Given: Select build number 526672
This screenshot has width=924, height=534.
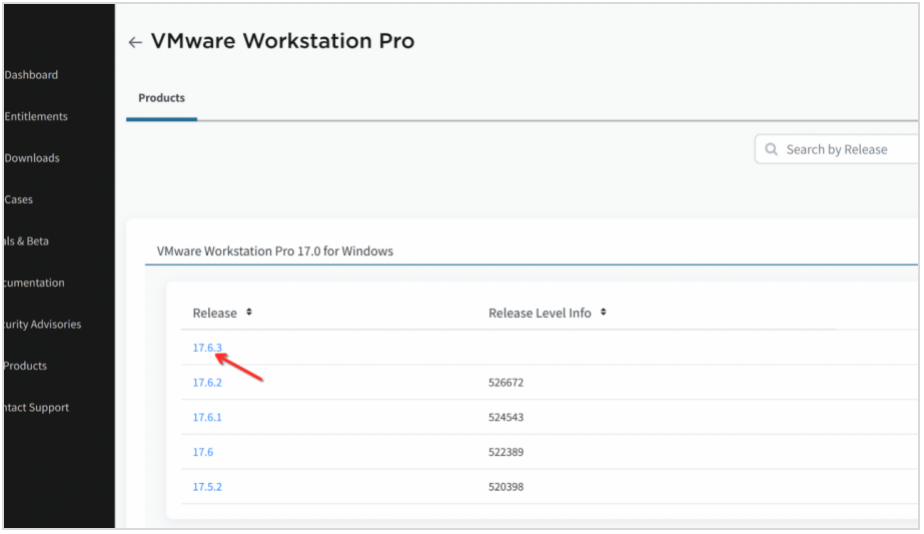Looking at the screenshot, I should pyautogui.click(x=506, y=383).
